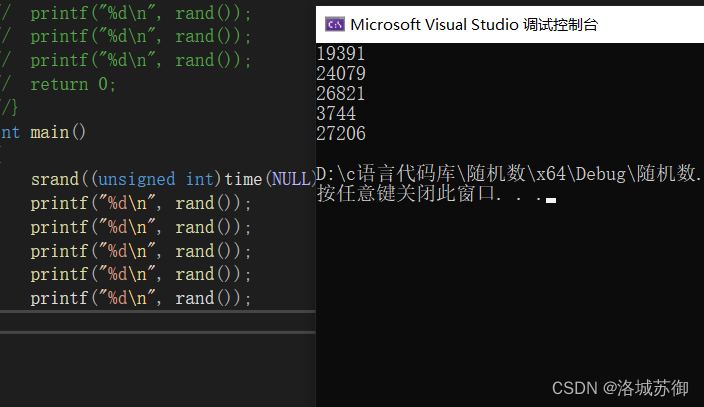Select output value 24079 in console
704x407 pixels.
click(x=341, y=73)
